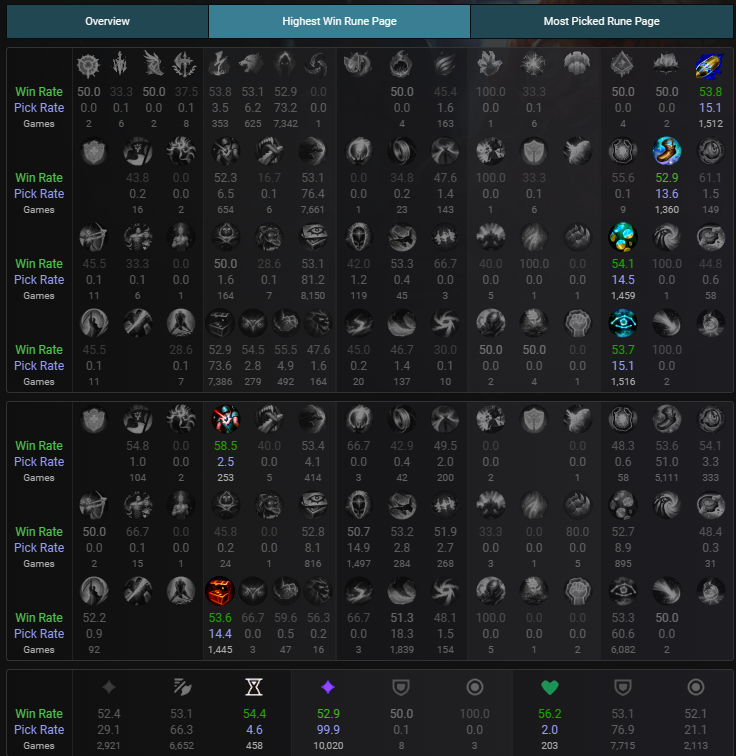Select the Hail of Blades keystone icon

click(318, 66)
